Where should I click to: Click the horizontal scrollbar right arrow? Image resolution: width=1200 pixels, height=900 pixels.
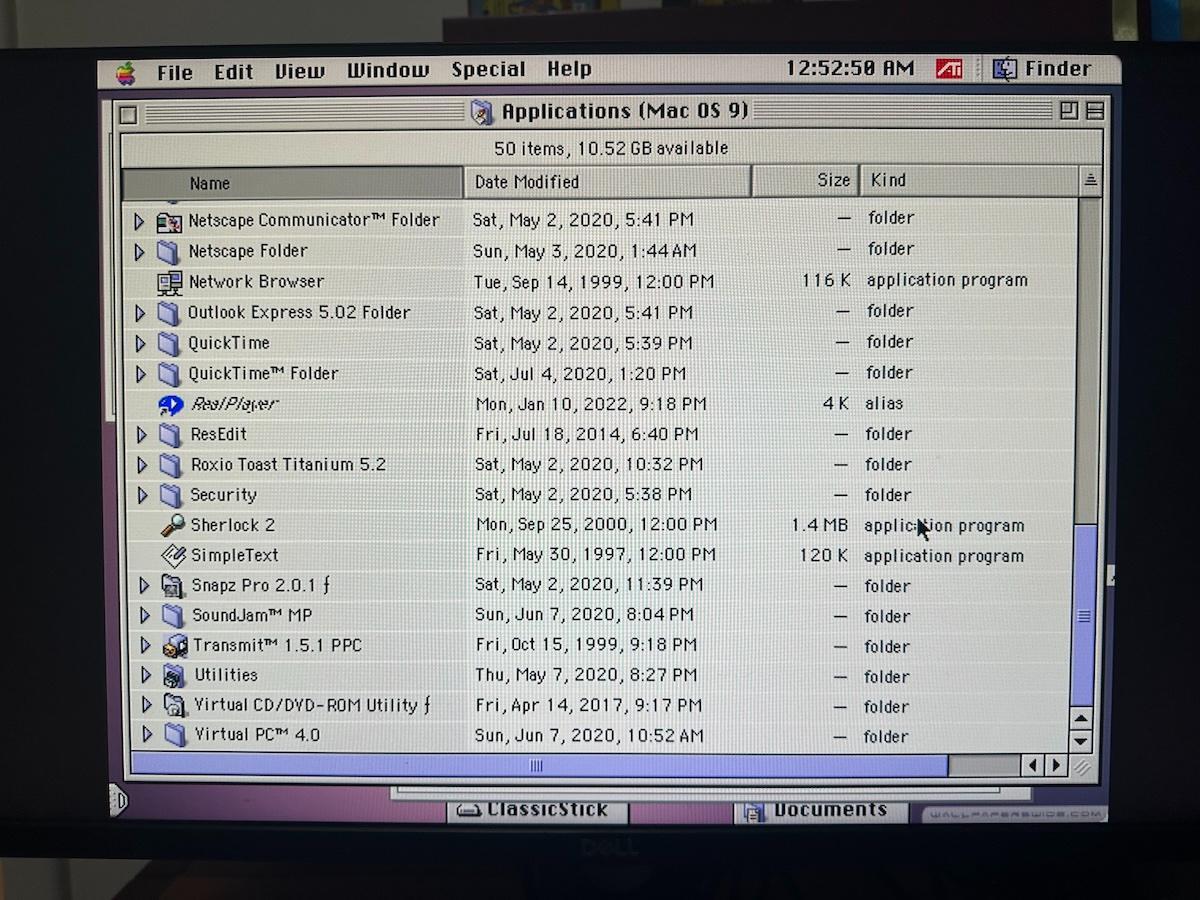point(1056,766)
